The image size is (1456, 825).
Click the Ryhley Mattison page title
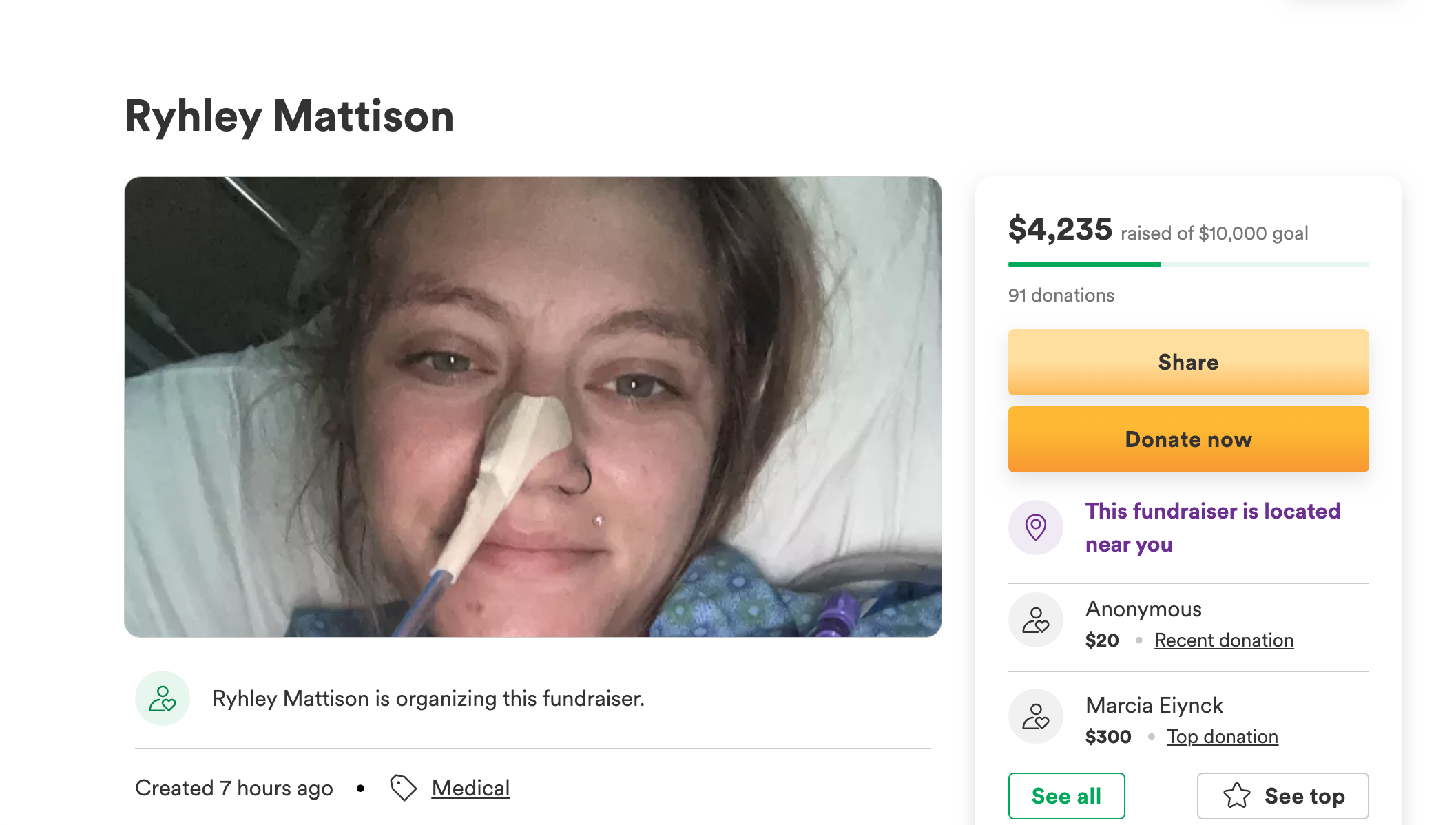pyautogui.click(x=289, y=116)
